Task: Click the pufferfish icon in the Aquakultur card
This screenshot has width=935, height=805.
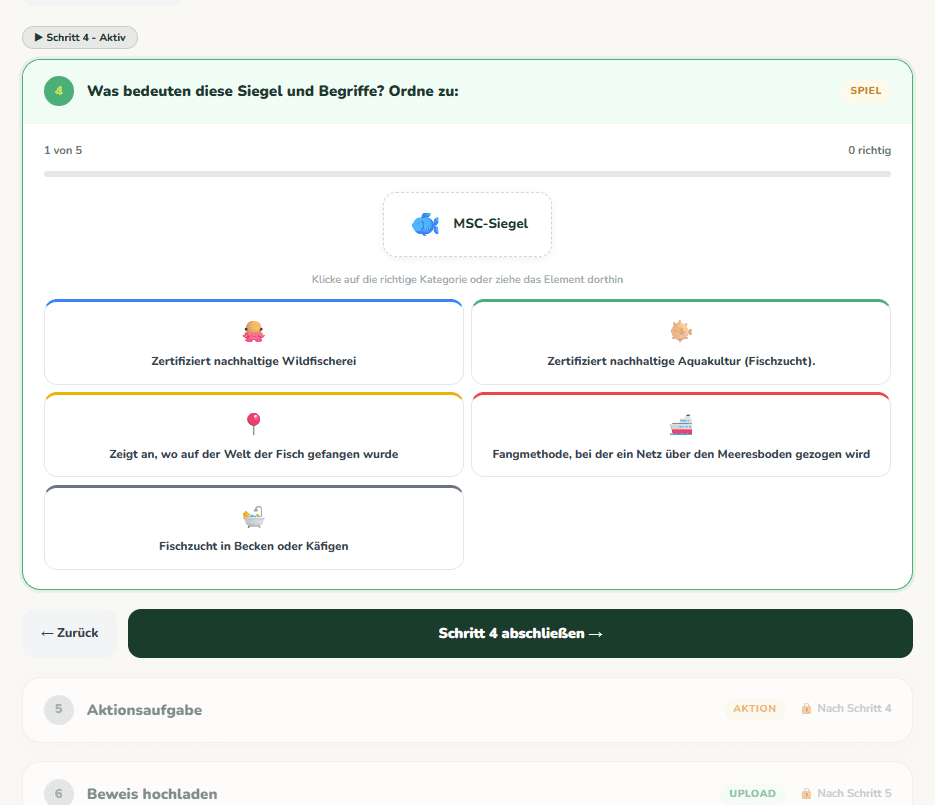Action: pyautogui.click(x=680, y=331)
